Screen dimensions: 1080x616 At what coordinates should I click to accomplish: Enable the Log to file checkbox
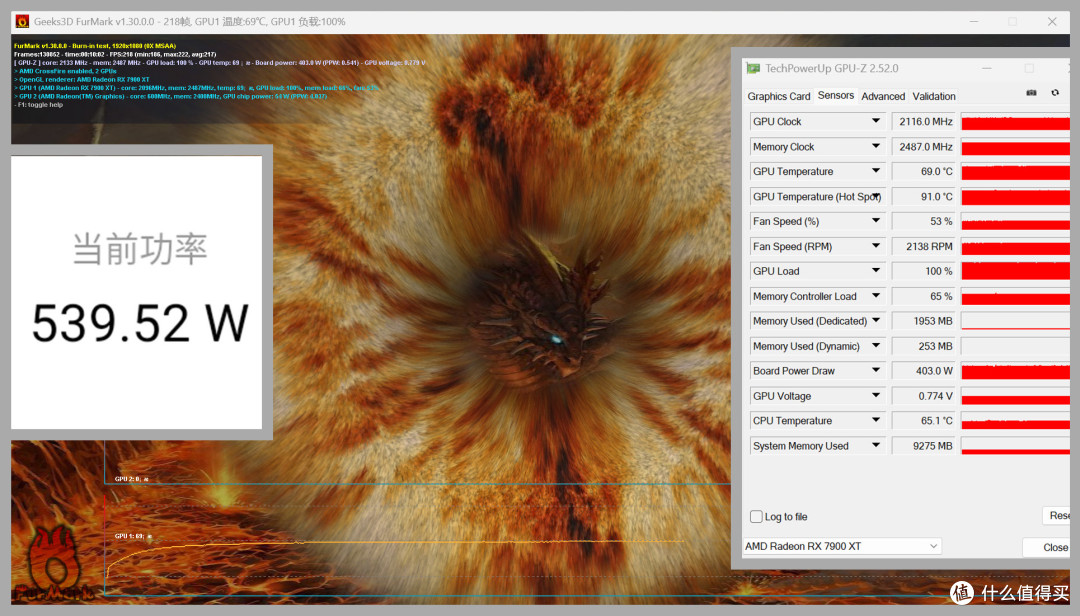click(756, 517)
